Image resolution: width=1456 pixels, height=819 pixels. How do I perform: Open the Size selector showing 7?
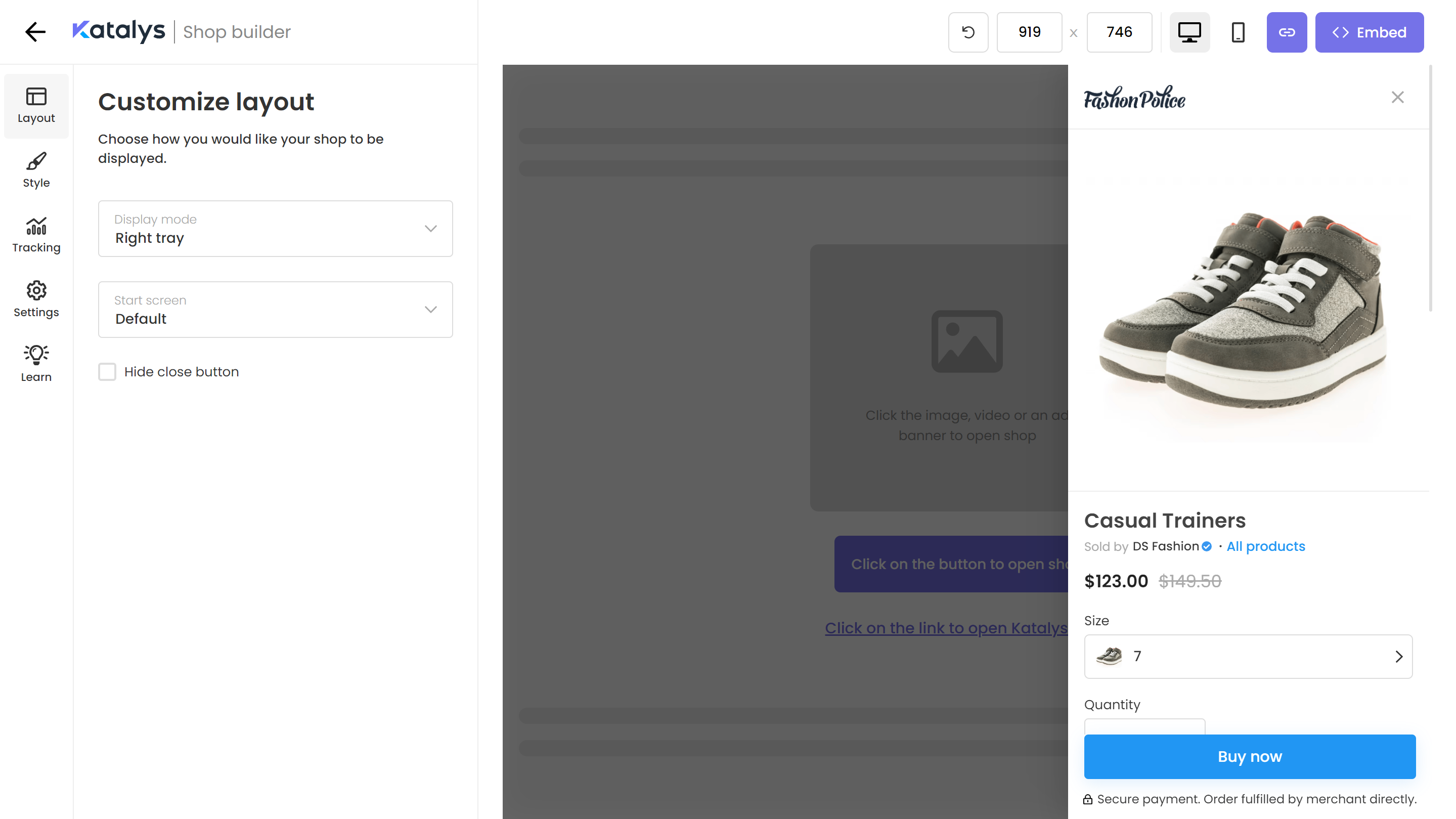pyautogui.click(x=1248, y=656)
